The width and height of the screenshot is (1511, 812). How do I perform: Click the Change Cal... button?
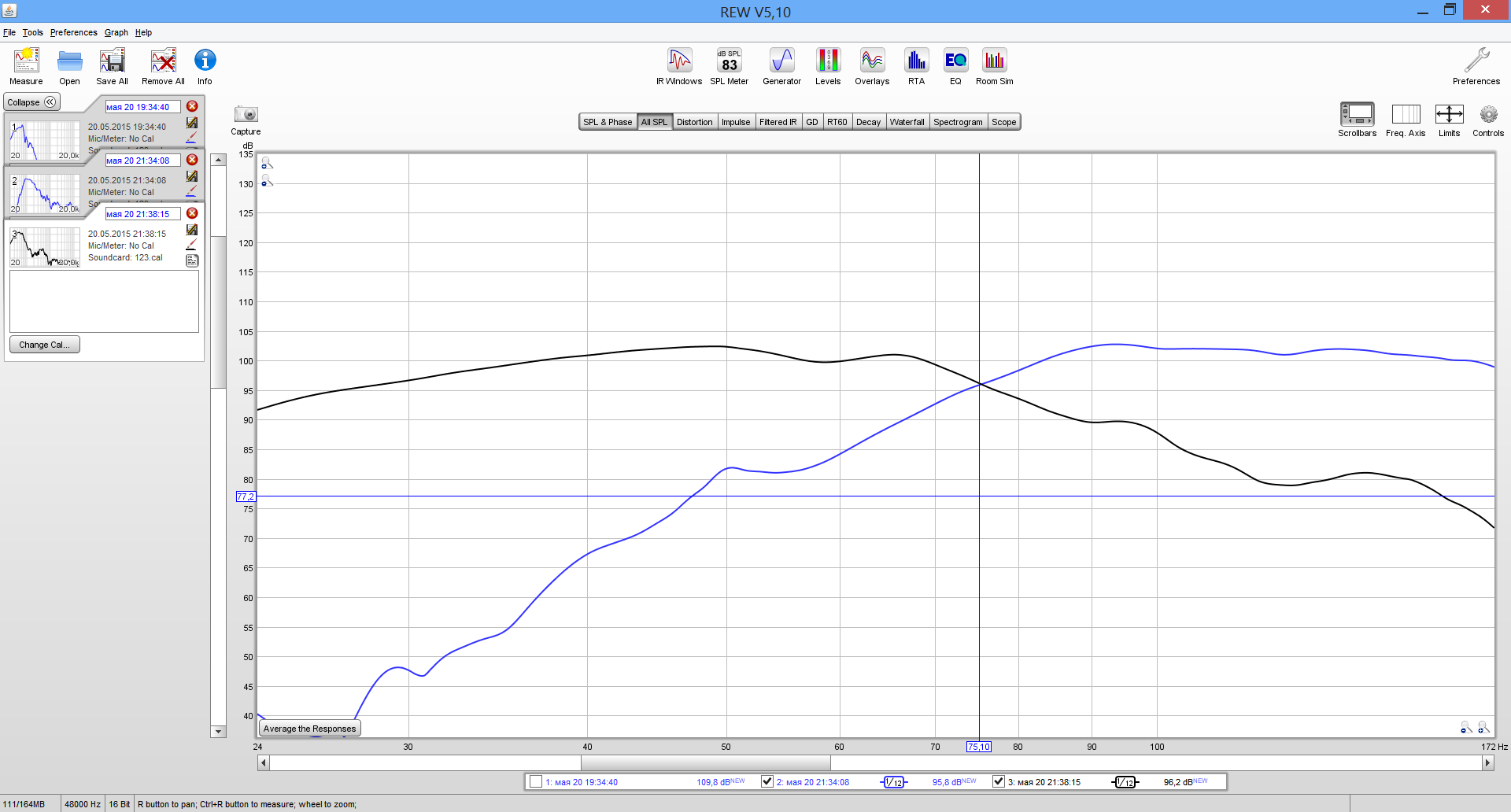(x=44, y=345)
